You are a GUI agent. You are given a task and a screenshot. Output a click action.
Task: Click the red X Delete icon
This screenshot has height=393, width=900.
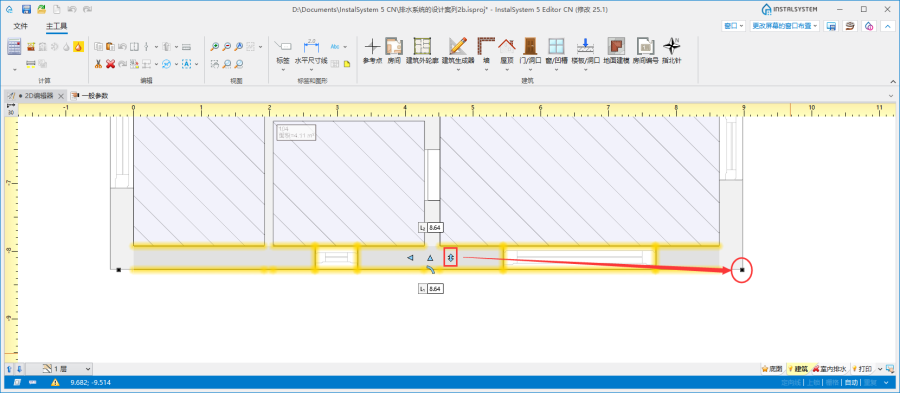tap(110, 64)
